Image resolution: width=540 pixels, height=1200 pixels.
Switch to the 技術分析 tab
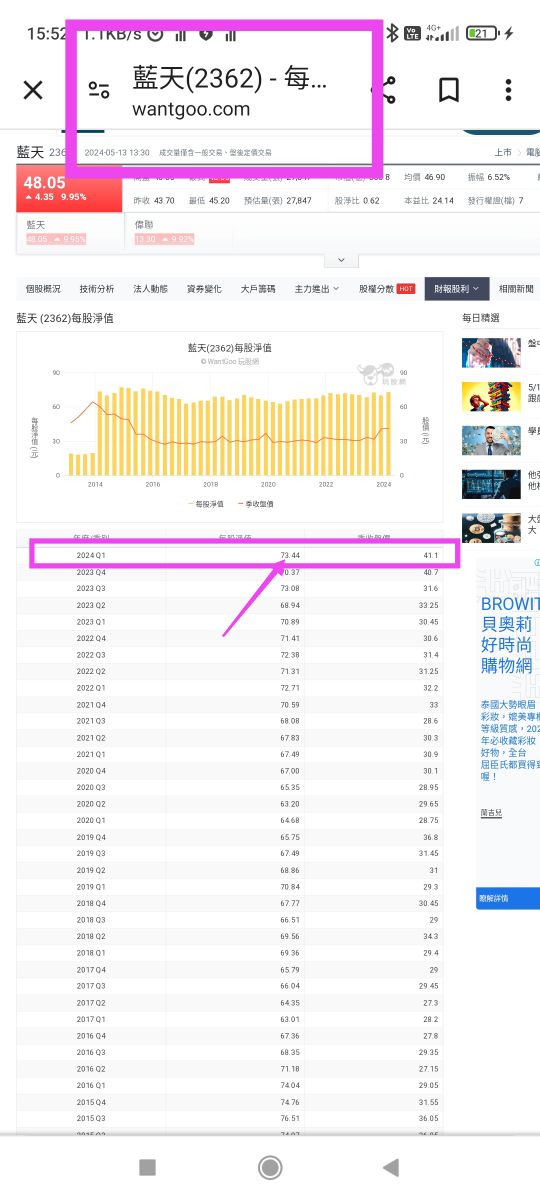97,289
